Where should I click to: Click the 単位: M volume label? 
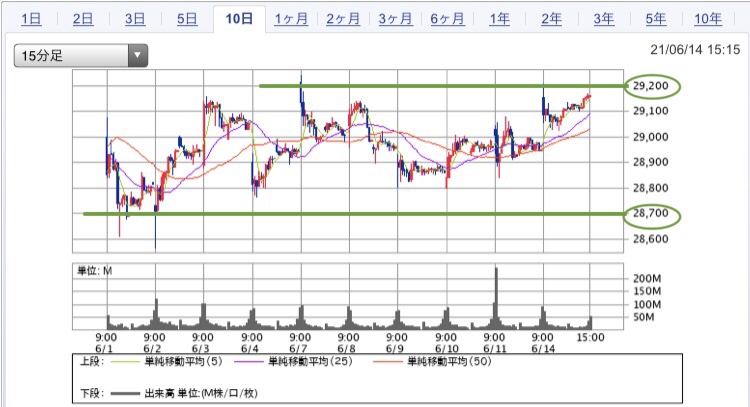click(x=95, y=271)
